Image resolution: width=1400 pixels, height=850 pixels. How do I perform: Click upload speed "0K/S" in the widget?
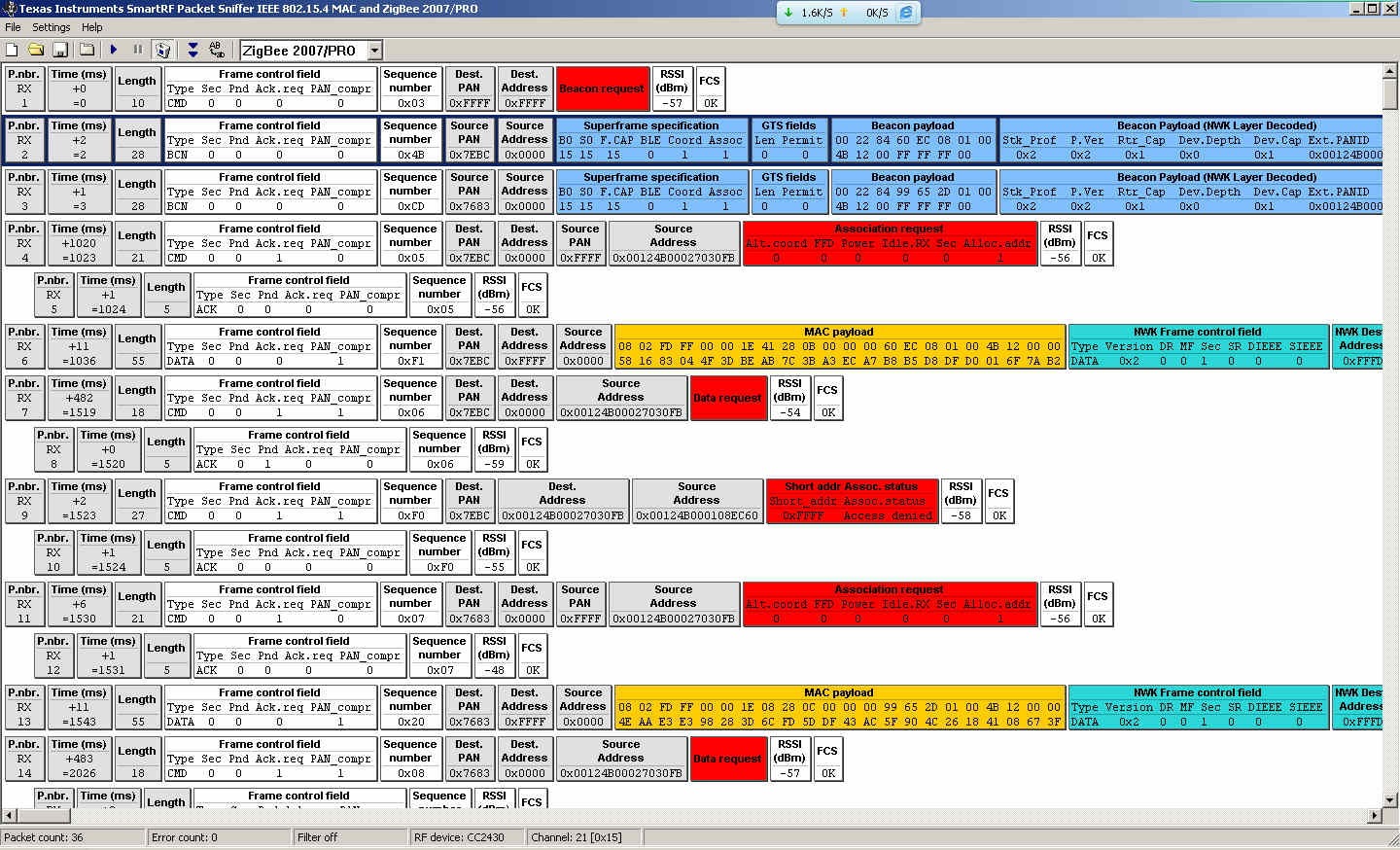point(877,13)
